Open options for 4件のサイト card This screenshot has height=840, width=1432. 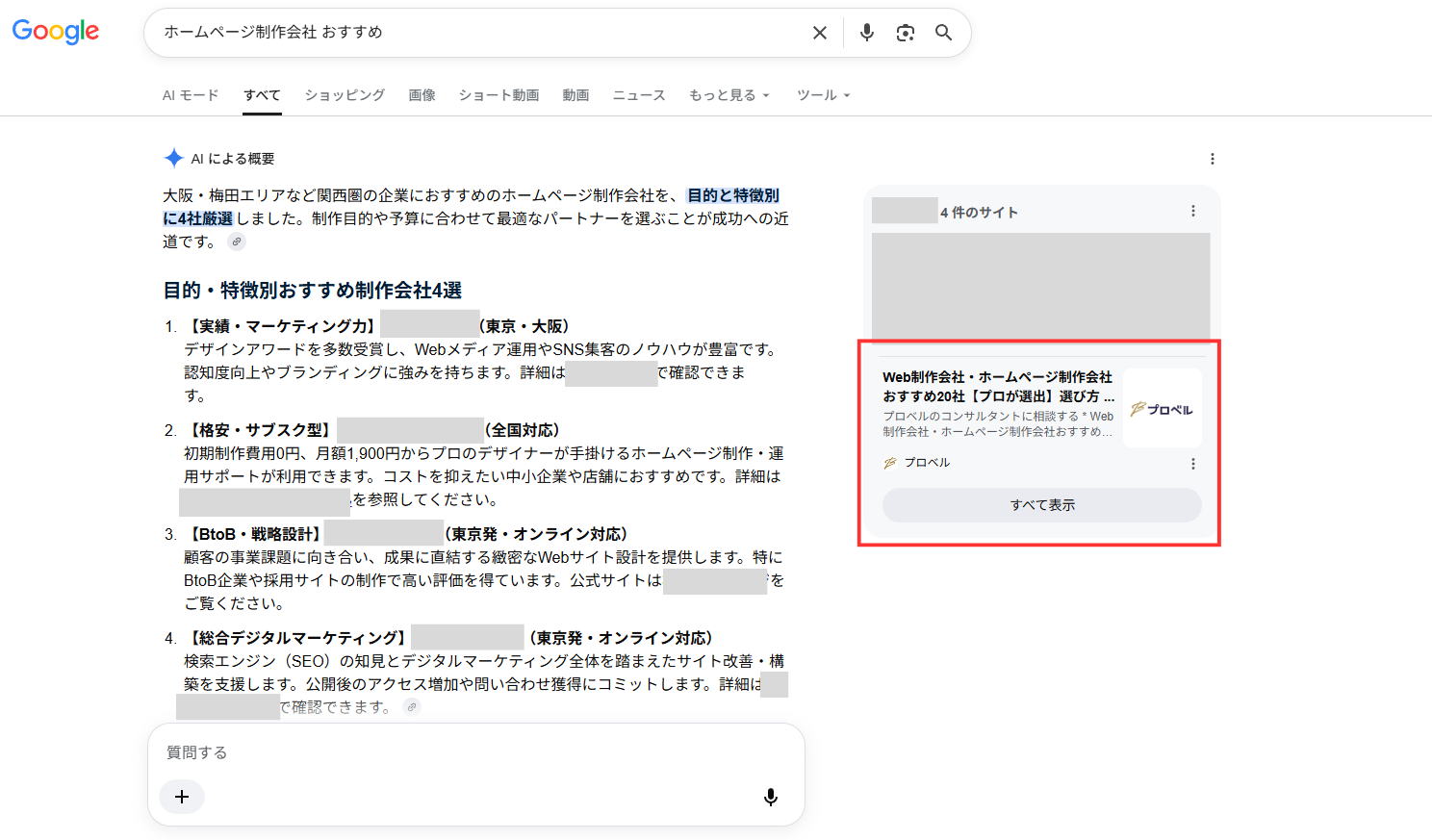(x=1193, y=211)
